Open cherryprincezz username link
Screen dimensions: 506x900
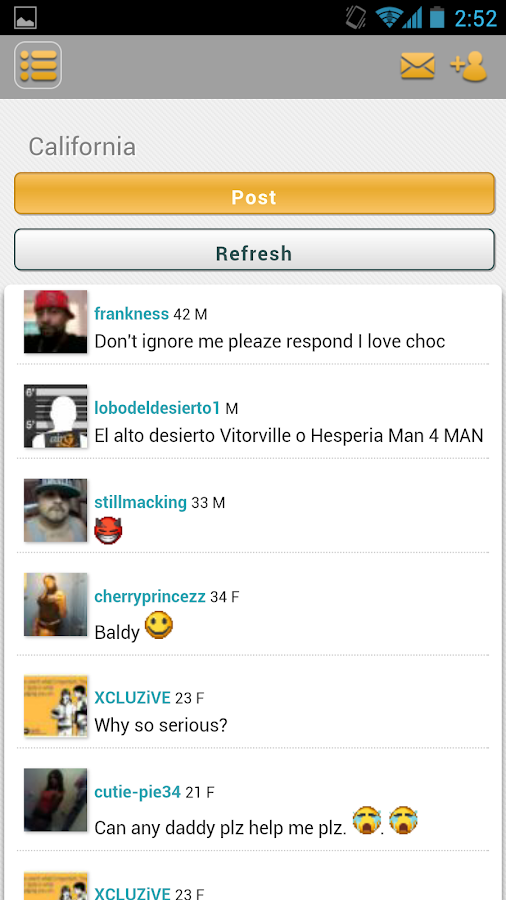pyautogui.click(x=150, y=596)
